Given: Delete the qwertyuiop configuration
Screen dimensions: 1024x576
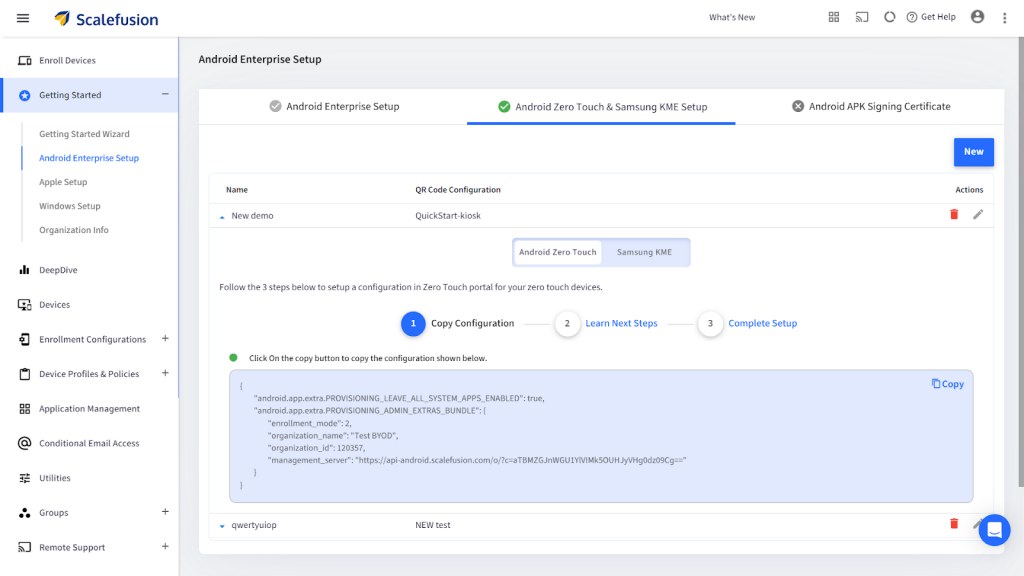Looking at the screenshot, I should coord(953,524).
